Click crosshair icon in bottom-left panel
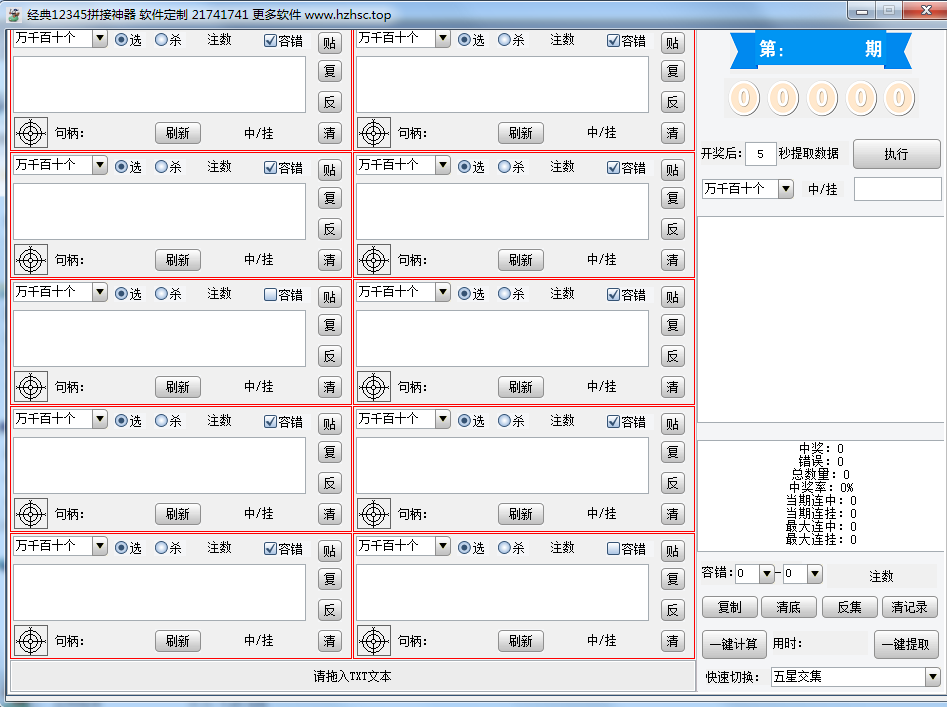947x707 pixels. pos(31,641)
